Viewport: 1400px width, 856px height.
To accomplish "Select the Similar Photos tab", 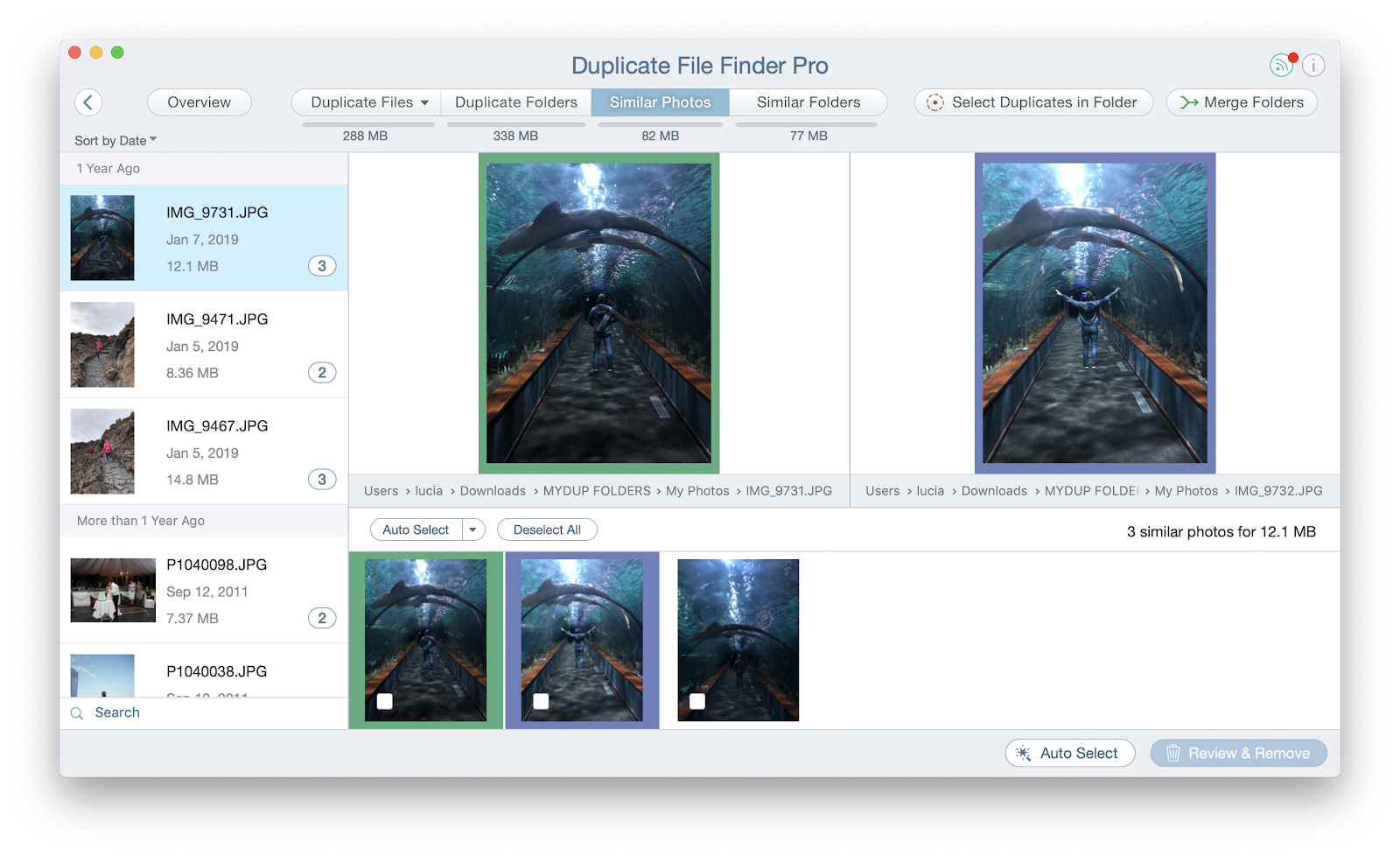I will [661, 102].
